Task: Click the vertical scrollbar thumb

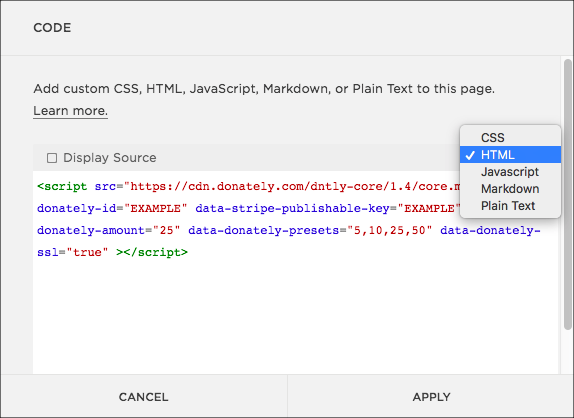Action: pos(567,194)
